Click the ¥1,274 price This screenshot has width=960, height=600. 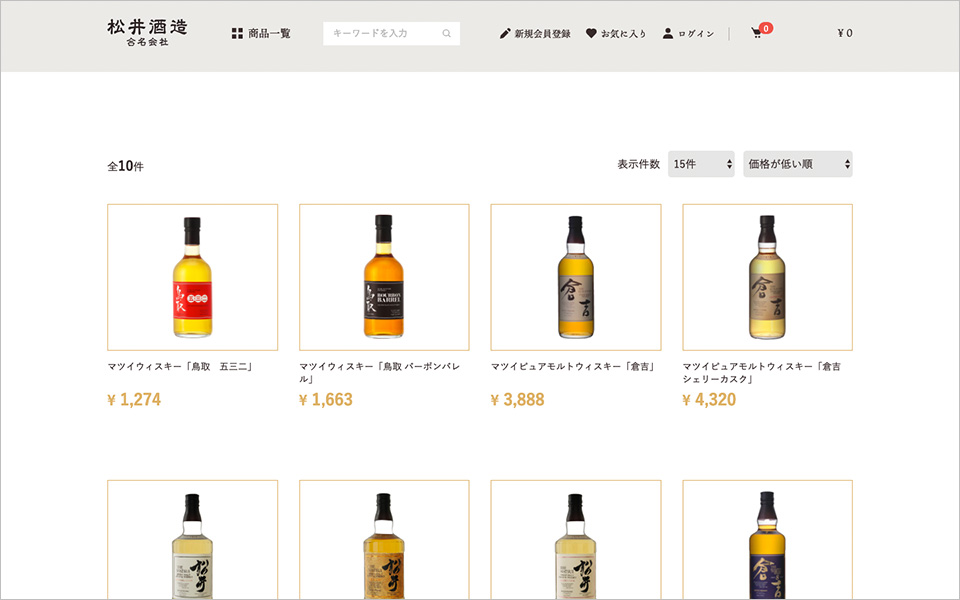click(x=134, y=400)
